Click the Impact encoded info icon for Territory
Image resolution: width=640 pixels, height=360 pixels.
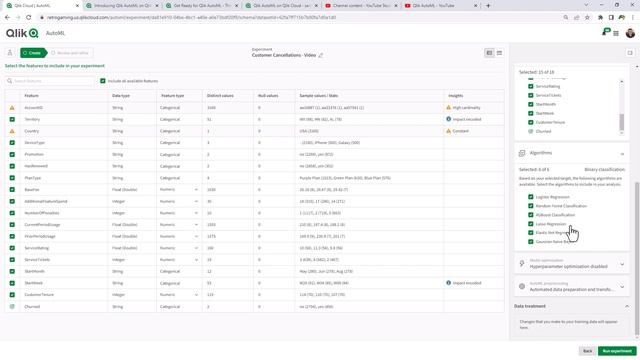[449, 119]
